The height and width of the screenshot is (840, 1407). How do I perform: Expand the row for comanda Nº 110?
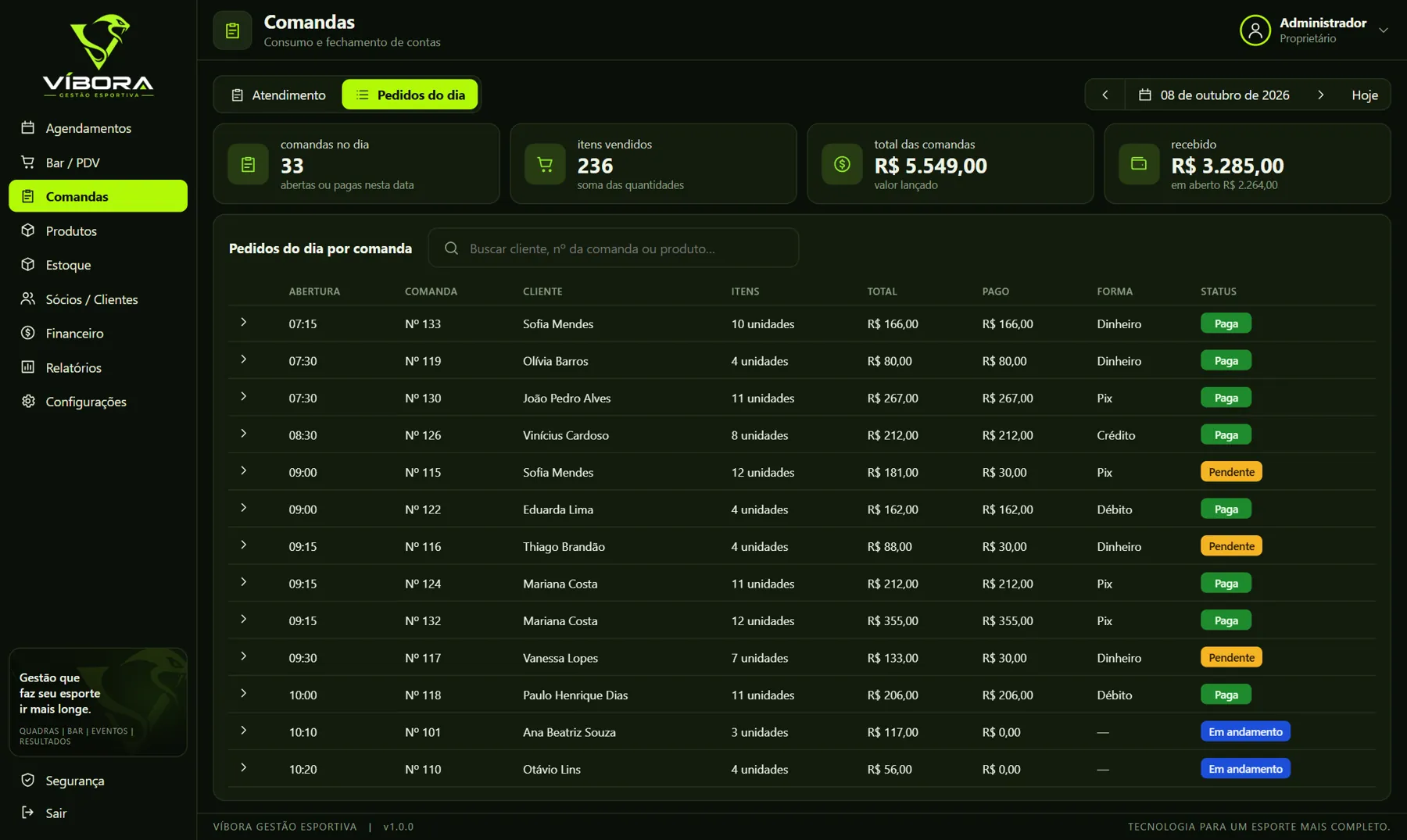[x=244, y=767]
